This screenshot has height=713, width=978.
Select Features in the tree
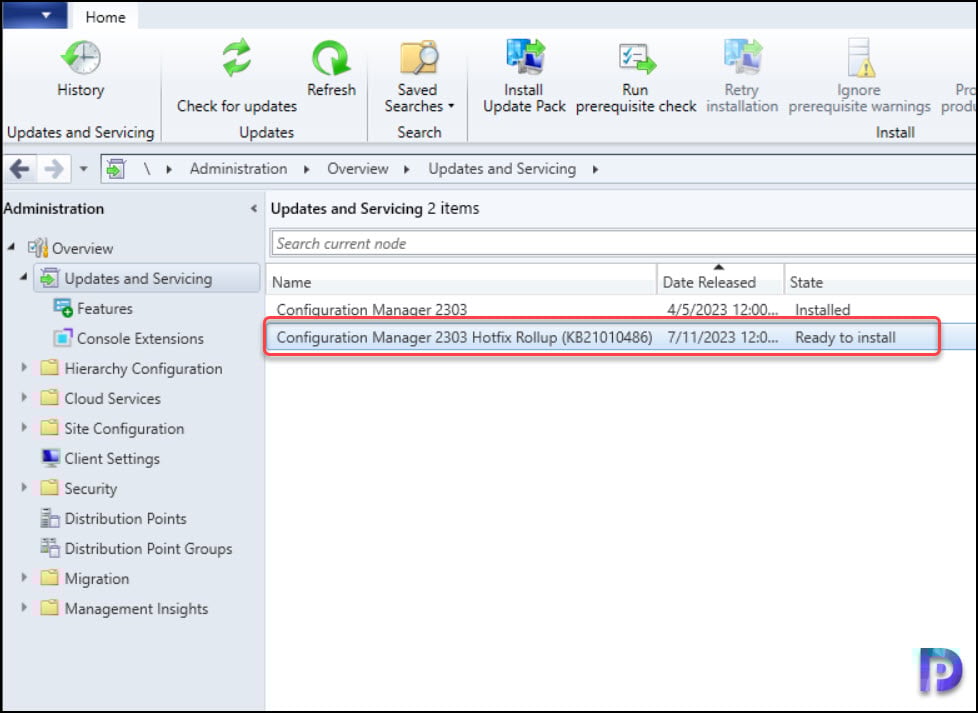(105, 309)
